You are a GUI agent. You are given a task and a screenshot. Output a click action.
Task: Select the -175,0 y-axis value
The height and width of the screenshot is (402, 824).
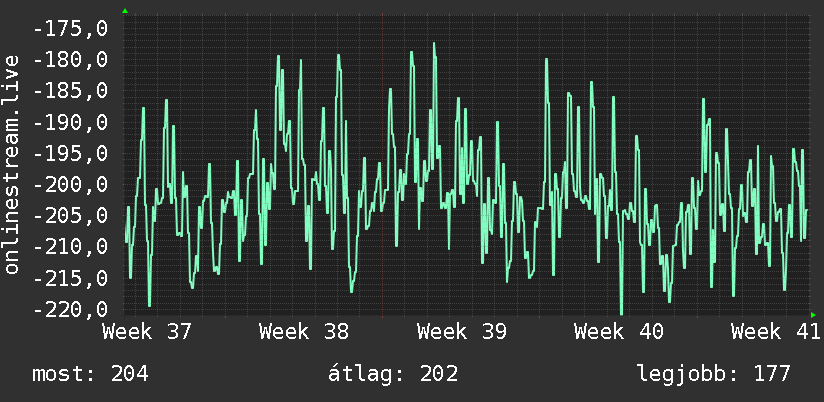(70, 29)
